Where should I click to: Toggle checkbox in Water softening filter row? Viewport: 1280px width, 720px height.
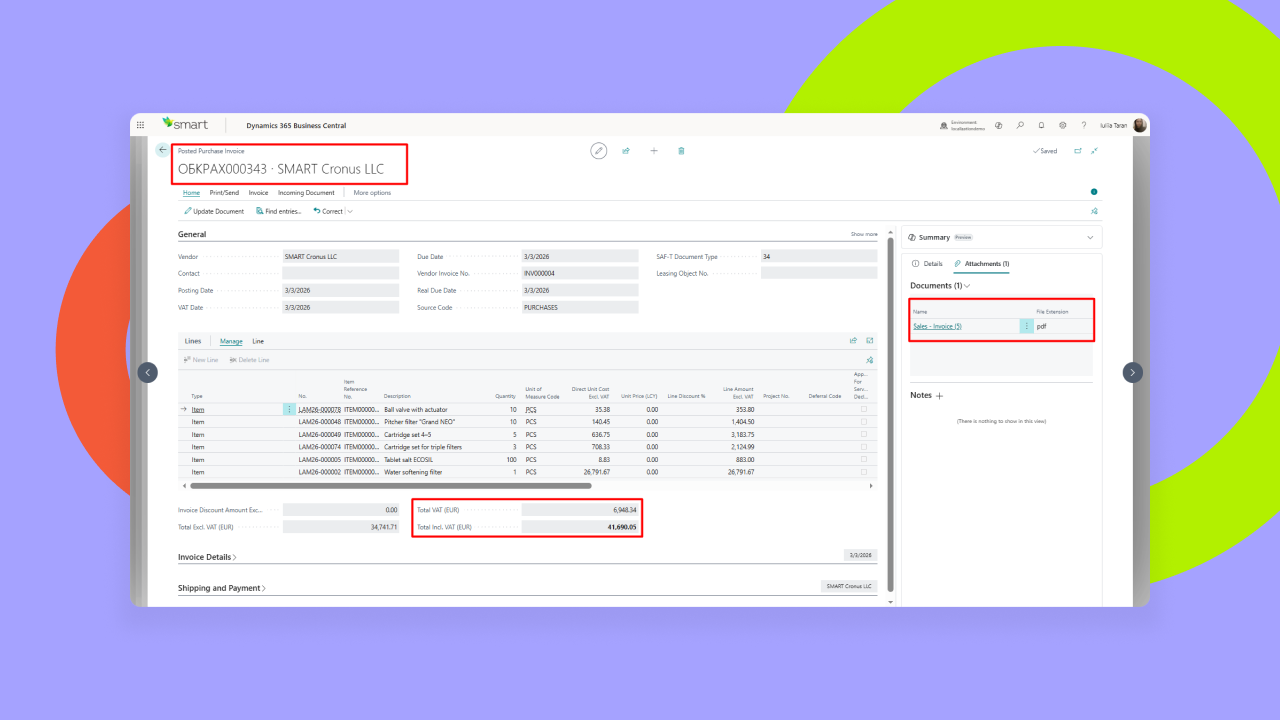point(864,472)
